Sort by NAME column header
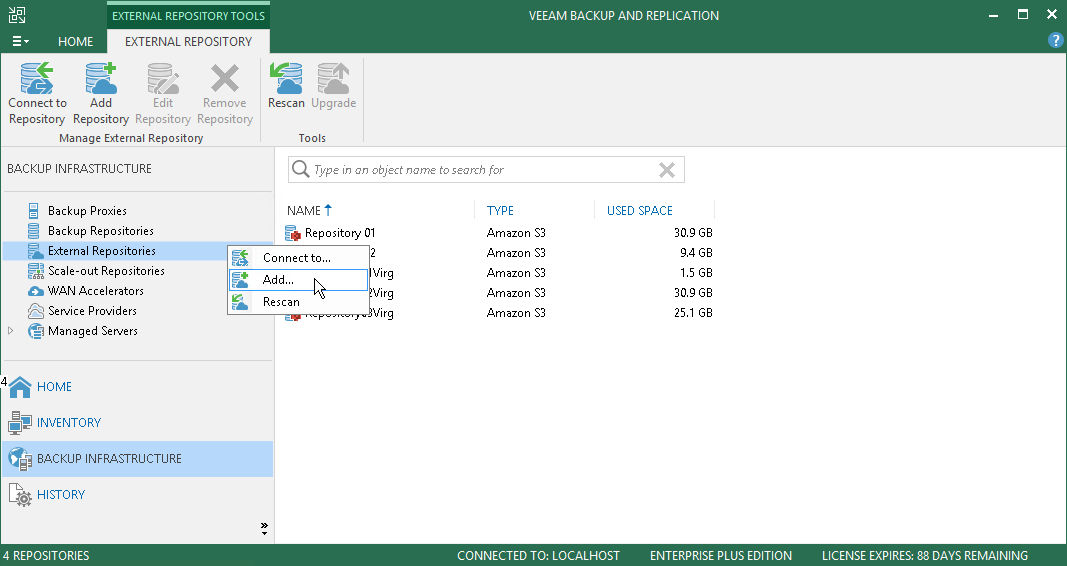The width and height of the screenshot is (1067, 566). tap(303, 211)
